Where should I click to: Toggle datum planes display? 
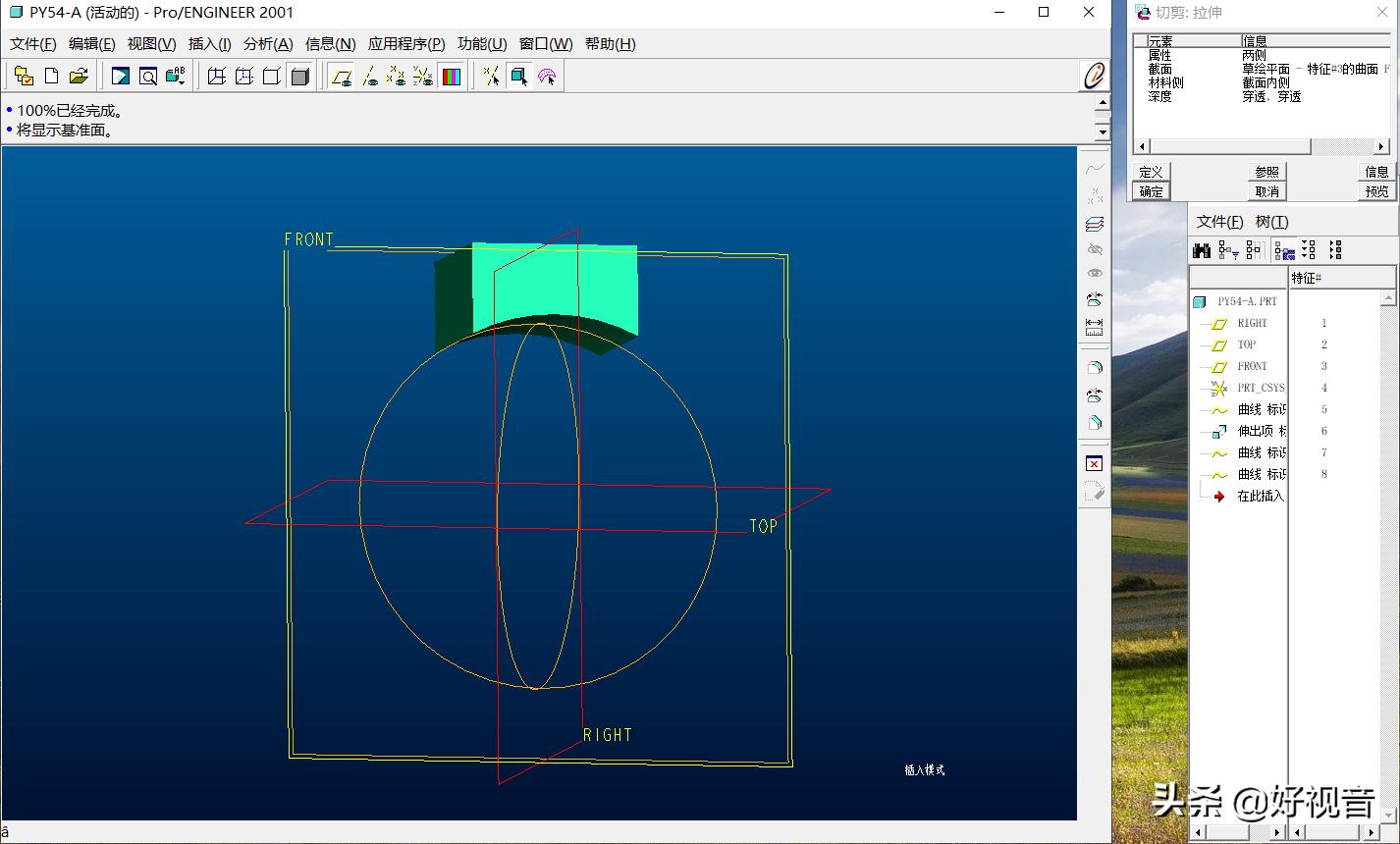click(342, 76)
